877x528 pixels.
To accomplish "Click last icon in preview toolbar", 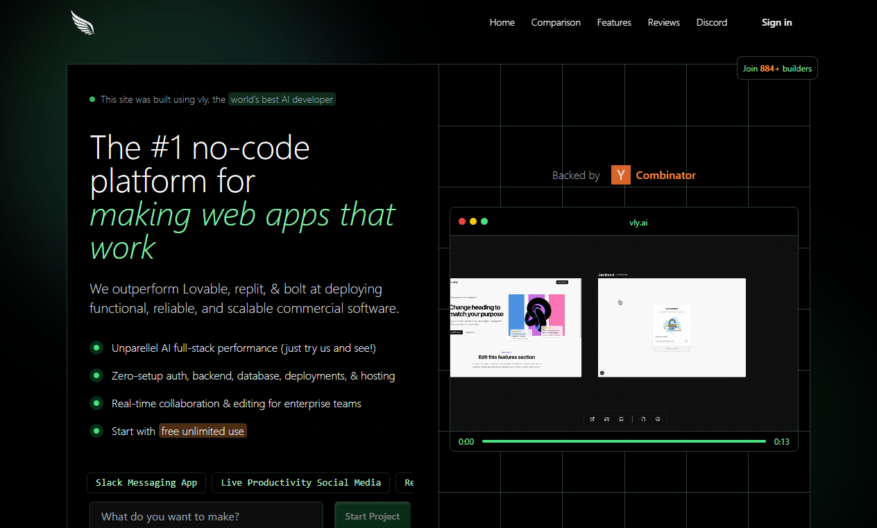I will pyautogui.click(x=658, y=419).
